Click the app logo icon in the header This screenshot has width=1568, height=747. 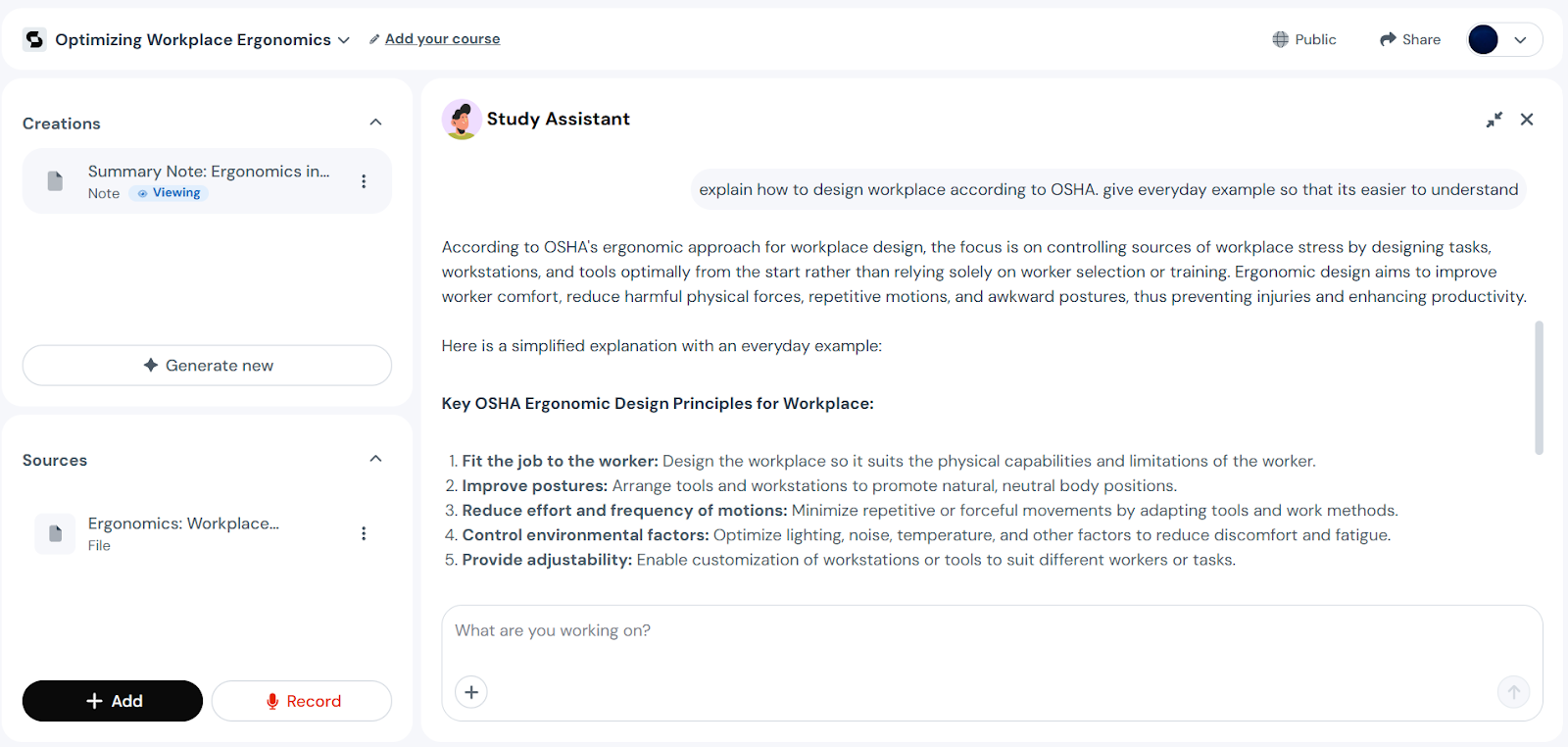coord(34,39)
